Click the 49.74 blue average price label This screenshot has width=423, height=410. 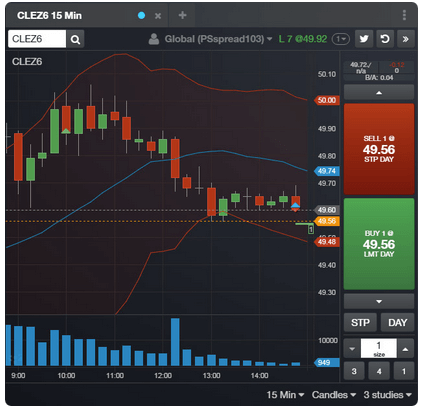(x=327, y=171)
